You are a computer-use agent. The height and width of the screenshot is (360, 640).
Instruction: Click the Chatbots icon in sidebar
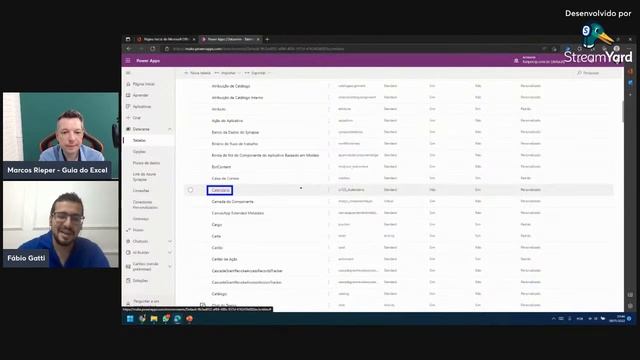[x=128, y=241]
